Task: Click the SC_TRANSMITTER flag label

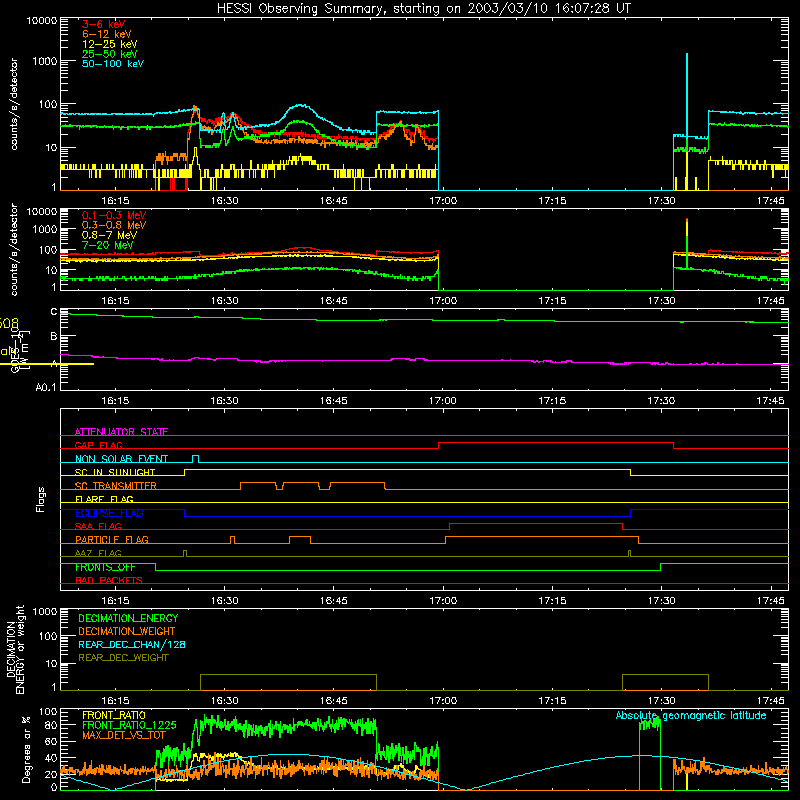Action: 116,485
